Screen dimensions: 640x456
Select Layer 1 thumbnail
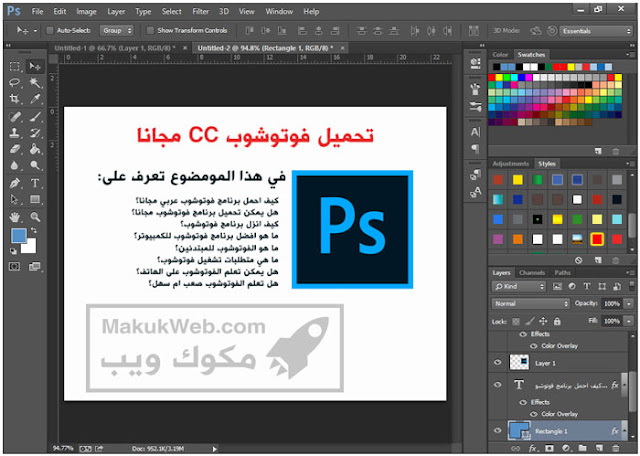point(519,363)
